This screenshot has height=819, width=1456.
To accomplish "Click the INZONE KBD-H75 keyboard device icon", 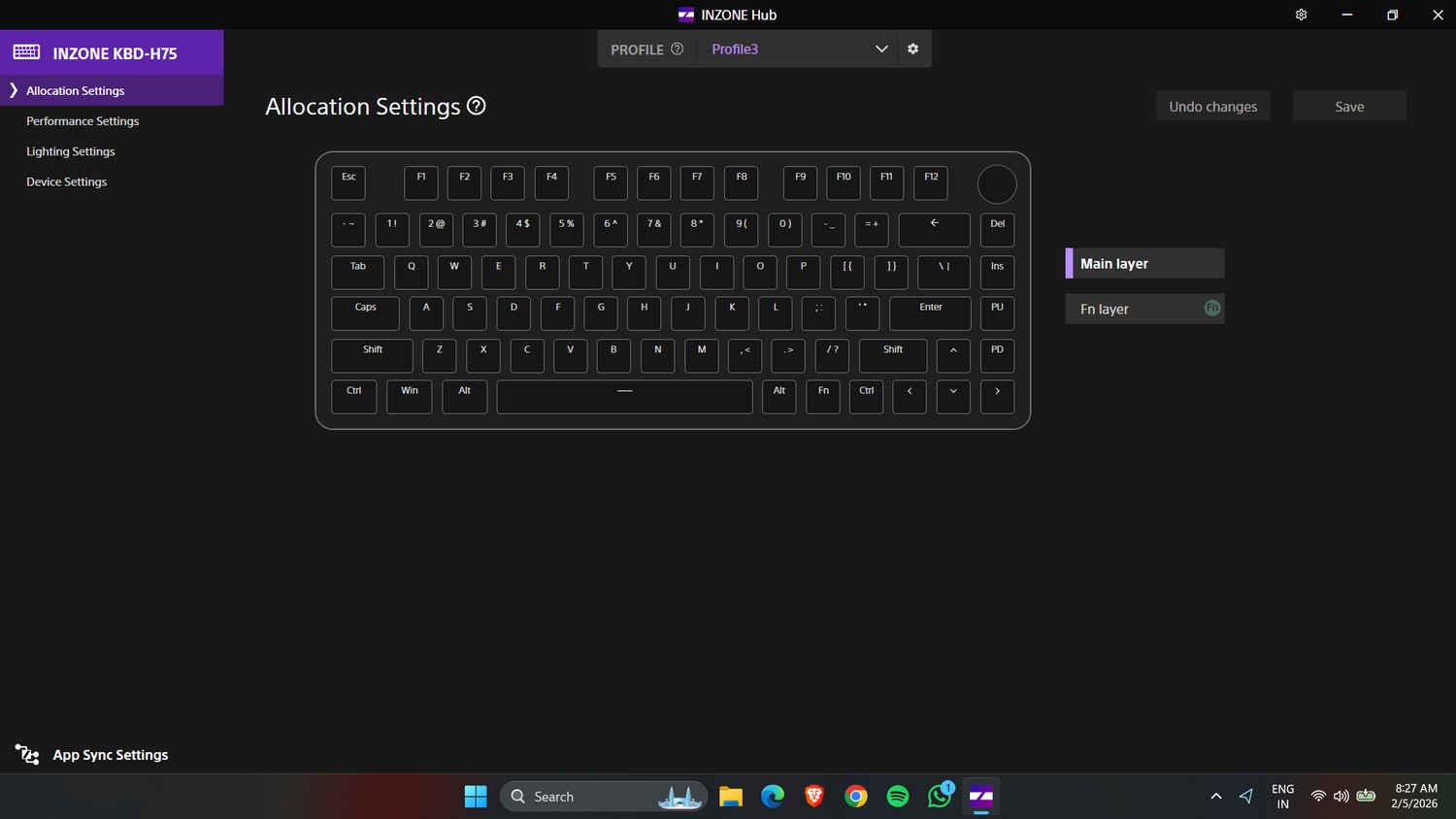I will point(27,52).
